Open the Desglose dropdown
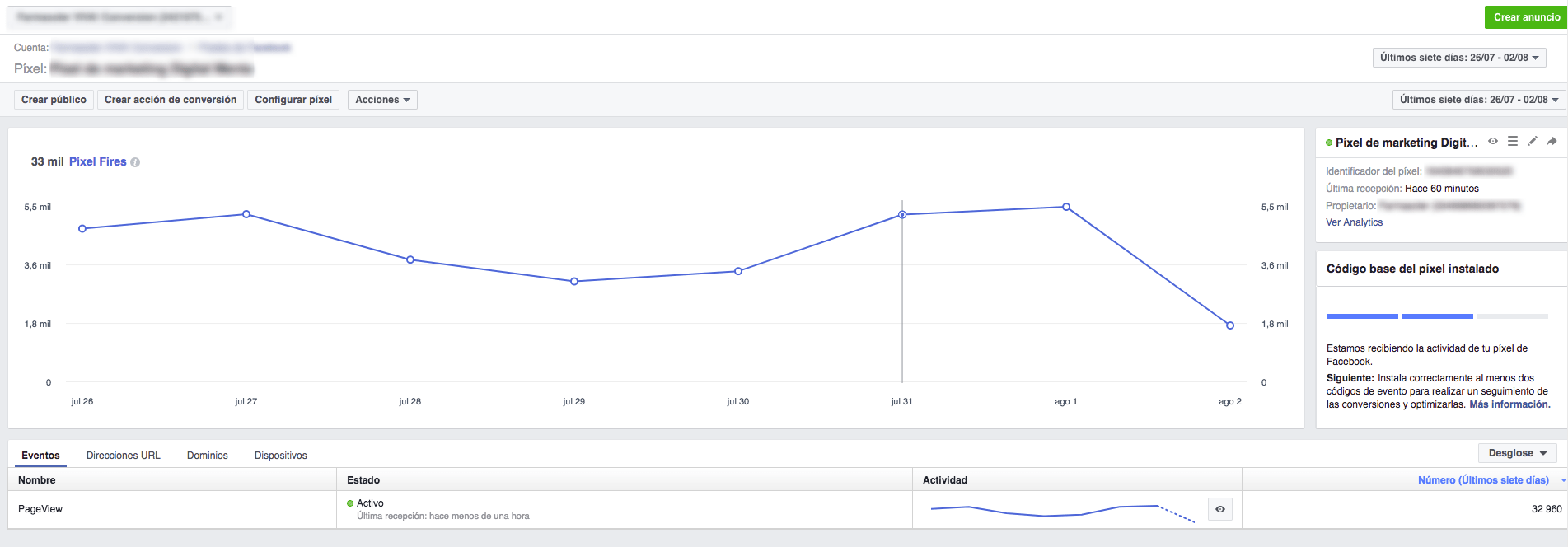 point(1518,453)
